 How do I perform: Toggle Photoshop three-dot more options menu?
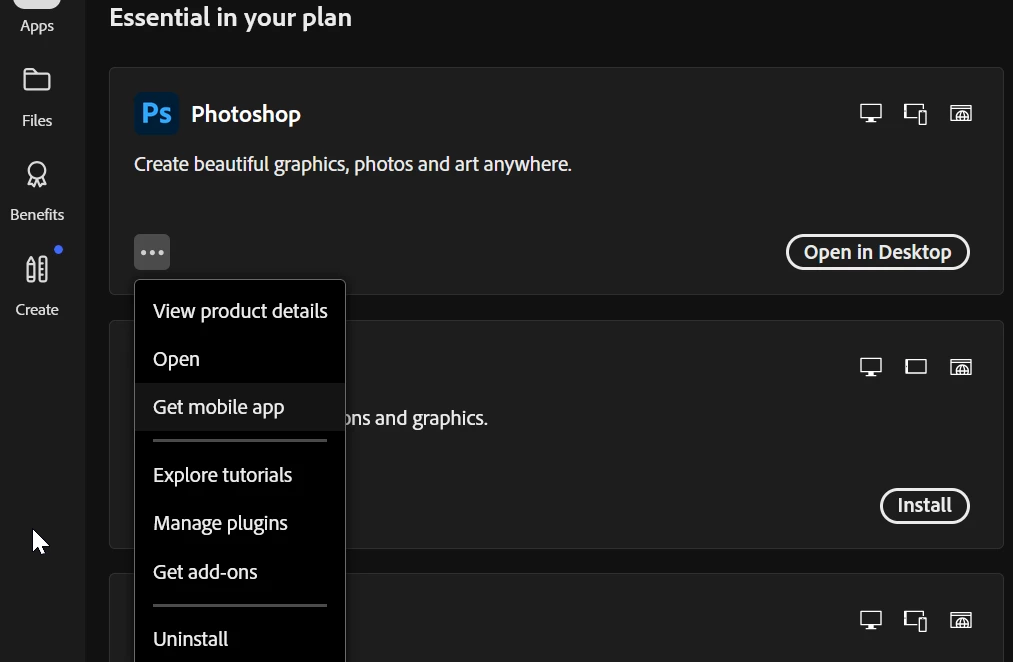point(152,252)
